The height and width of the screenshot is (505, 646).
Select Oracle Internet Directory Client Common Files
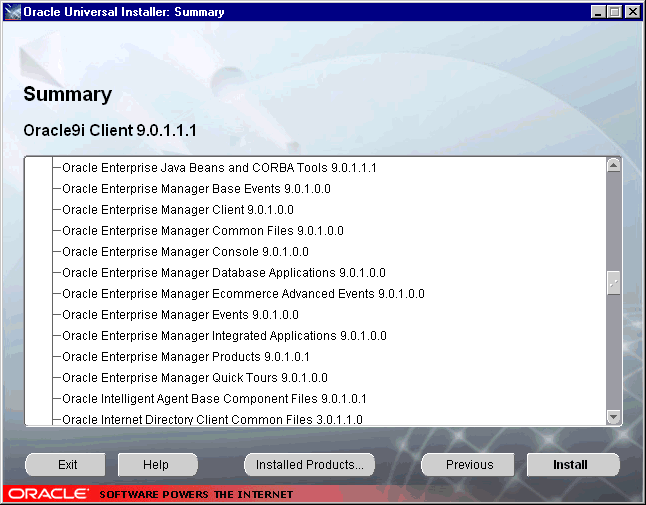click(212, 419)
